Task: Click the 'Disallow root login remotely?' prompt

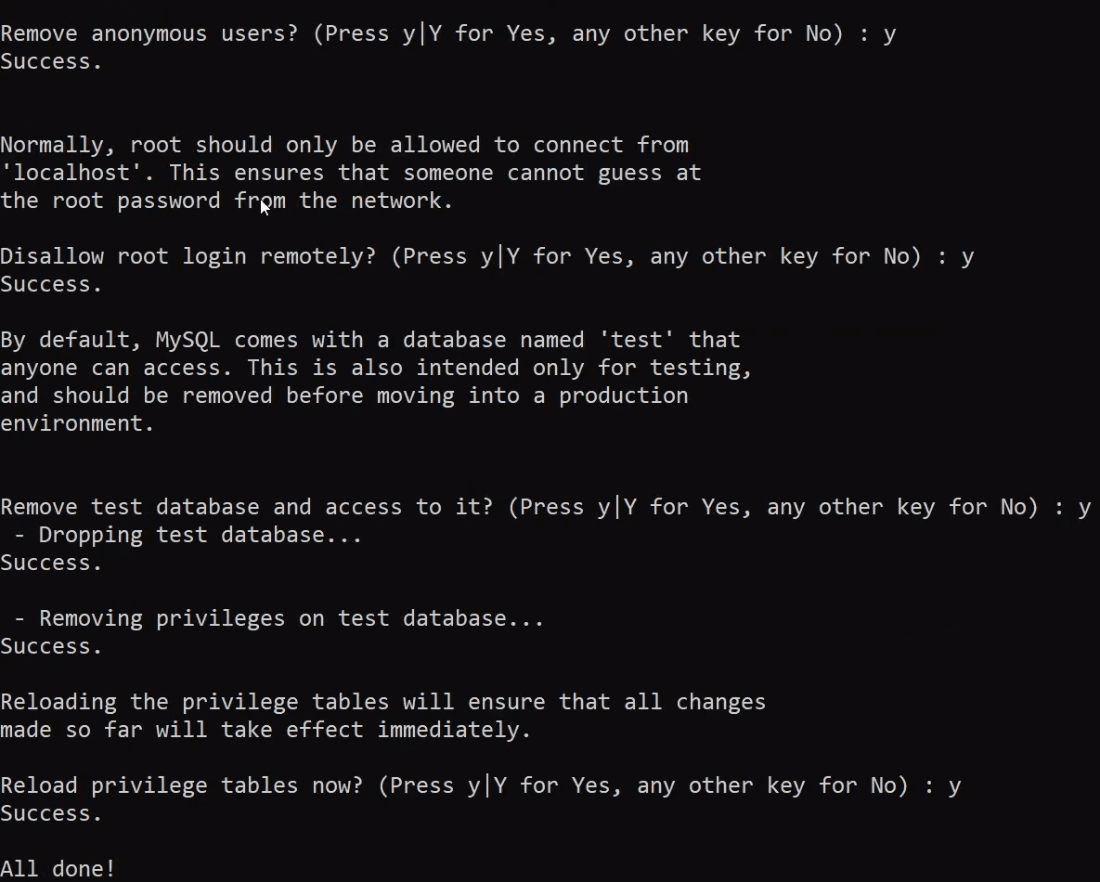Action: 188,257
